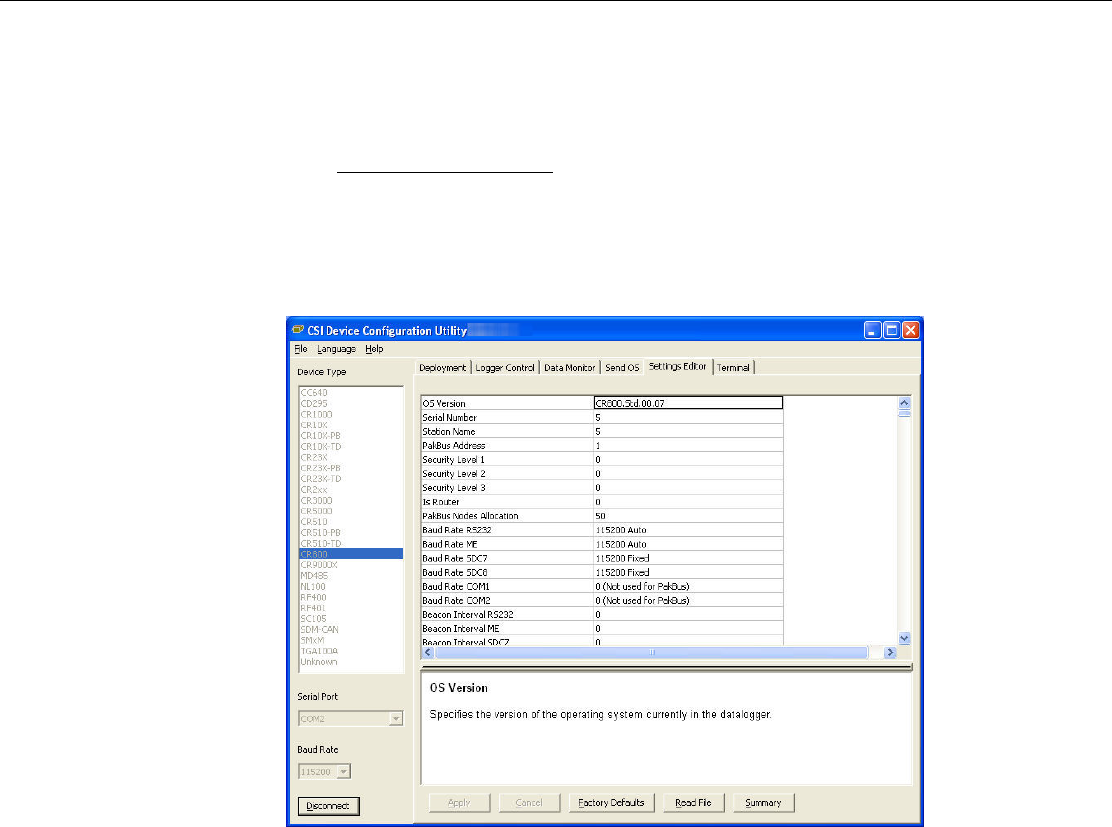Edit the OS Version value field

pos(688,403)
